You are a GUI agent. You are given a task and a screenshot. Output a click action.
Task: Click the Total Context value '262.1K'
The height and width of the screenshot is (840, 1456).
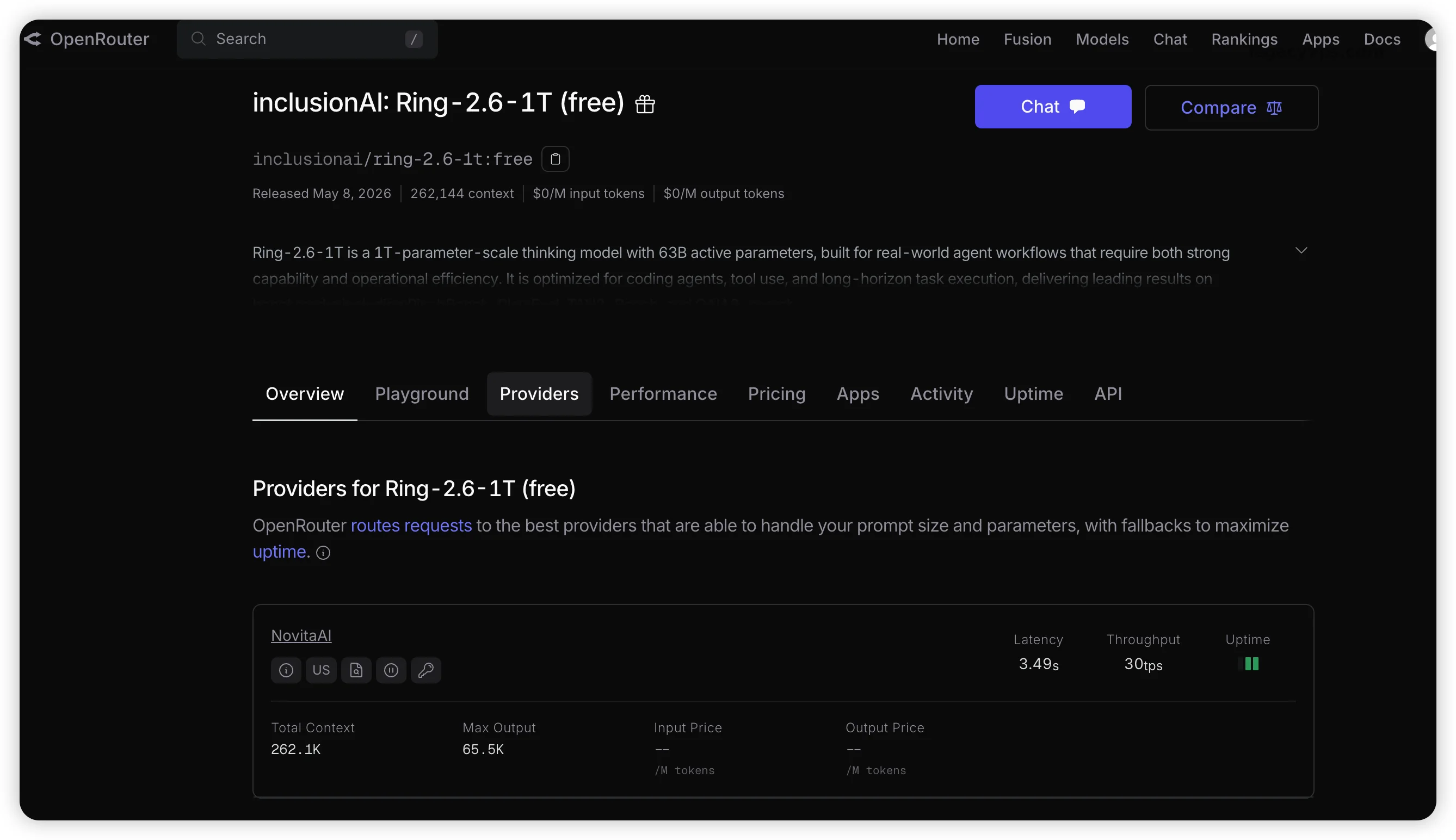(x=296, y=750)
